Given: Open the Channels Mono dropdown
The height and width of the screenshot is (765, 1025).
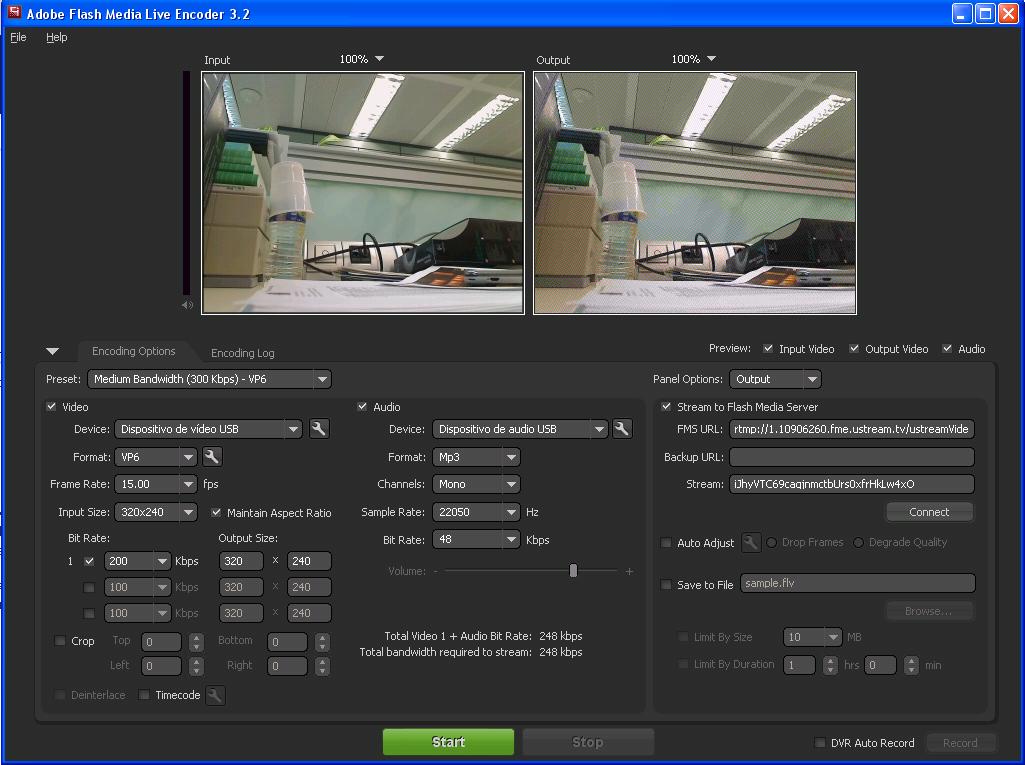Looking at the screenshot, I should (476, 484).
